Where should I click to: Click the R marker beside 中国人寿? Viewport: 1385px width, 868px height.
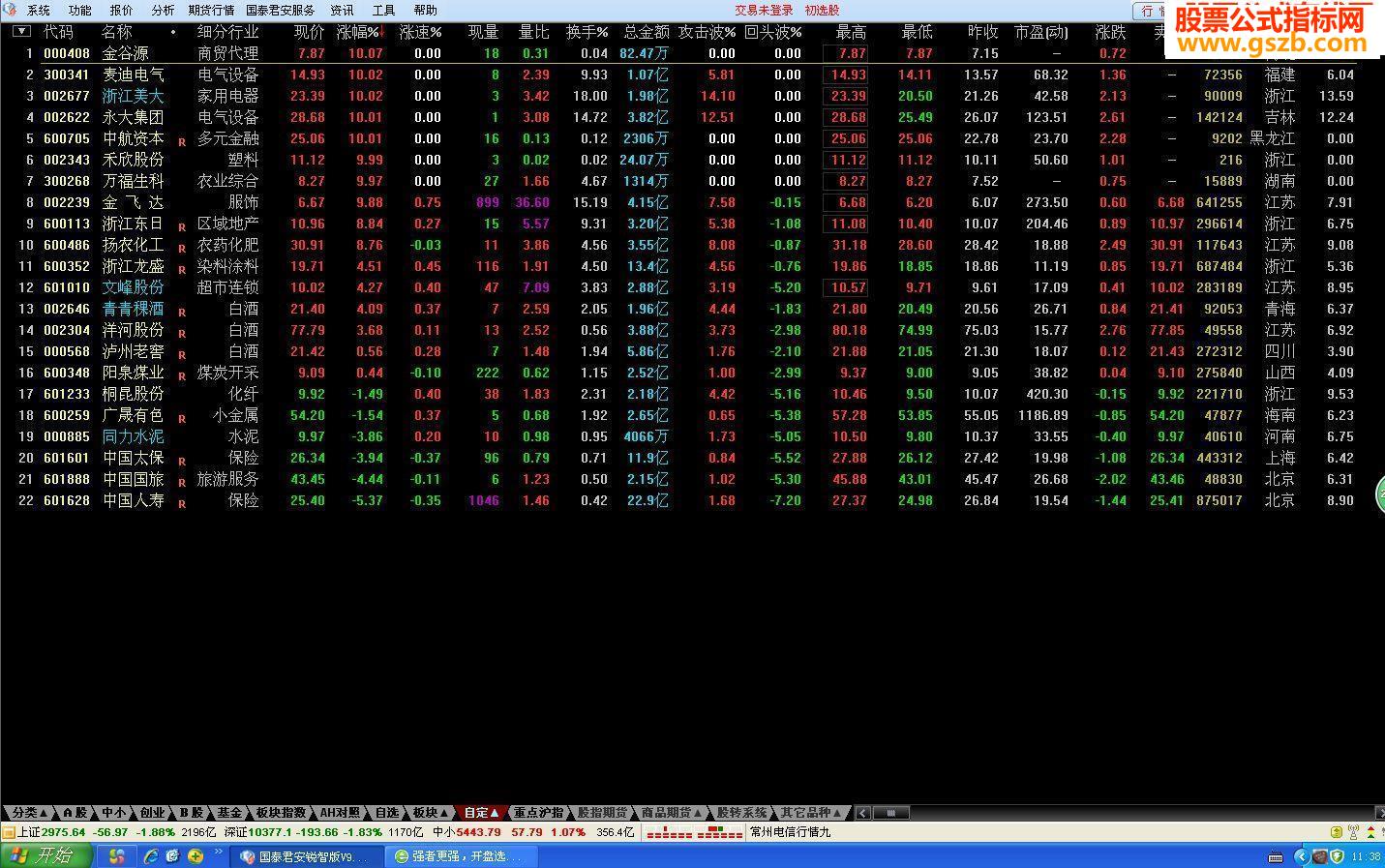coord(181,504)
